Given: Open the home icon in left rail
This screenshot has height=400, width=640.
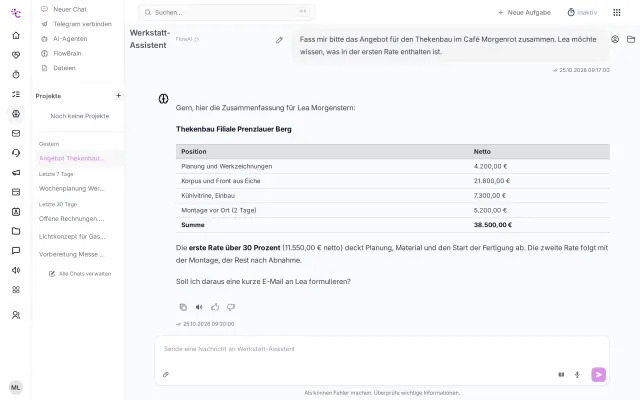Looking at the screenshot, I should (16, 36).
